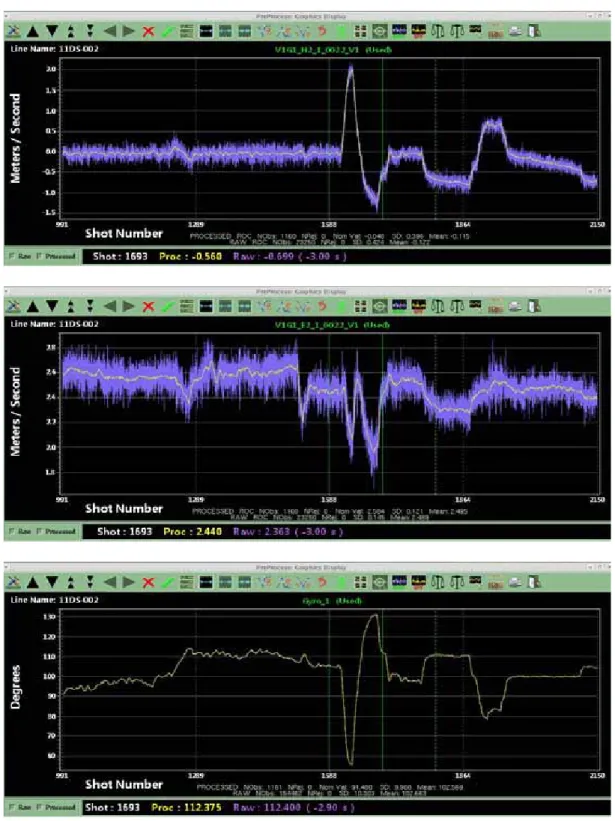Viewport: 615px width, 821px height.
Task: Click the Raw value -0.699 readout
Action: pyautogui.click(x=289, y=257)
